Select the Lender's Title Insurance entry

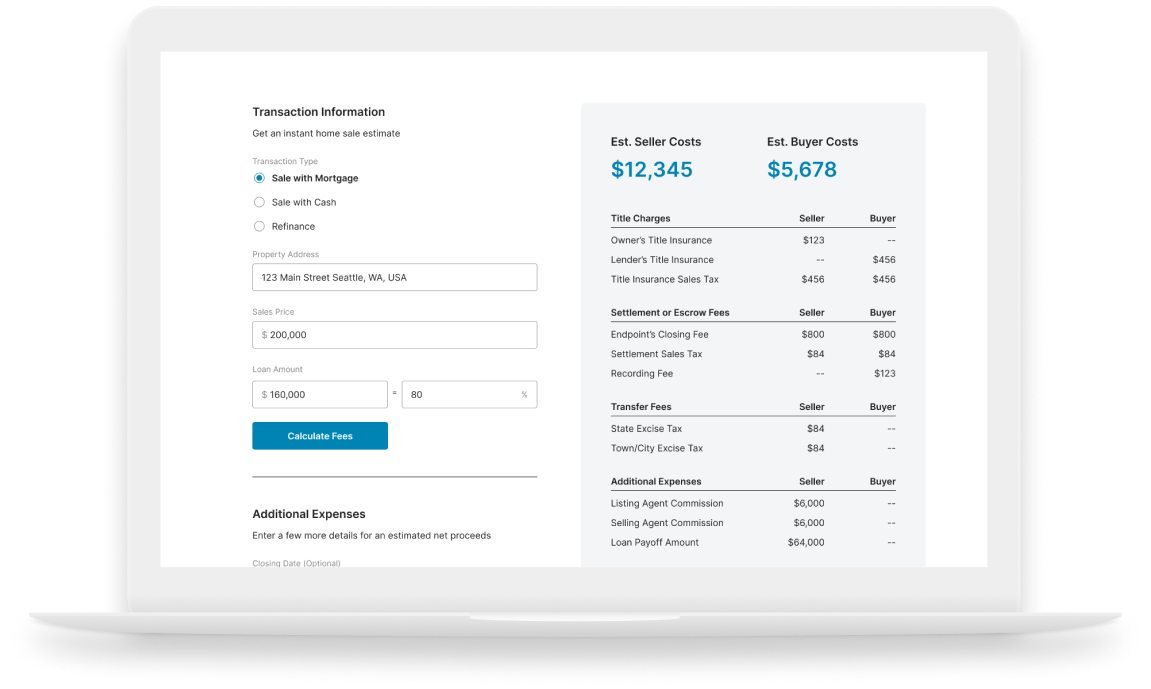point(663,259)
